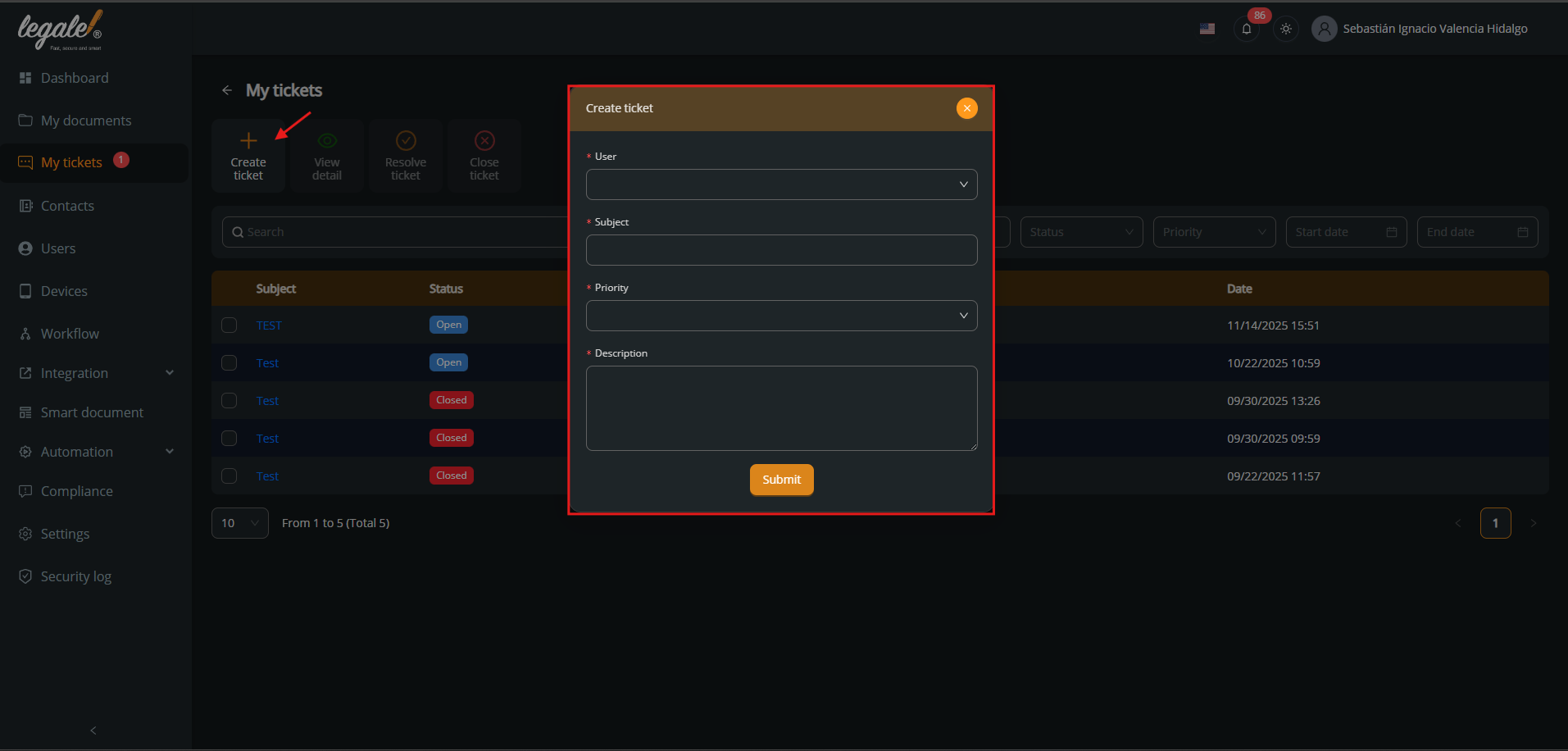Image resolution: width=1568 pixels, height=751 pixels.
Task: Check the box for TEST ticket row
Action: tap(230, 325)
